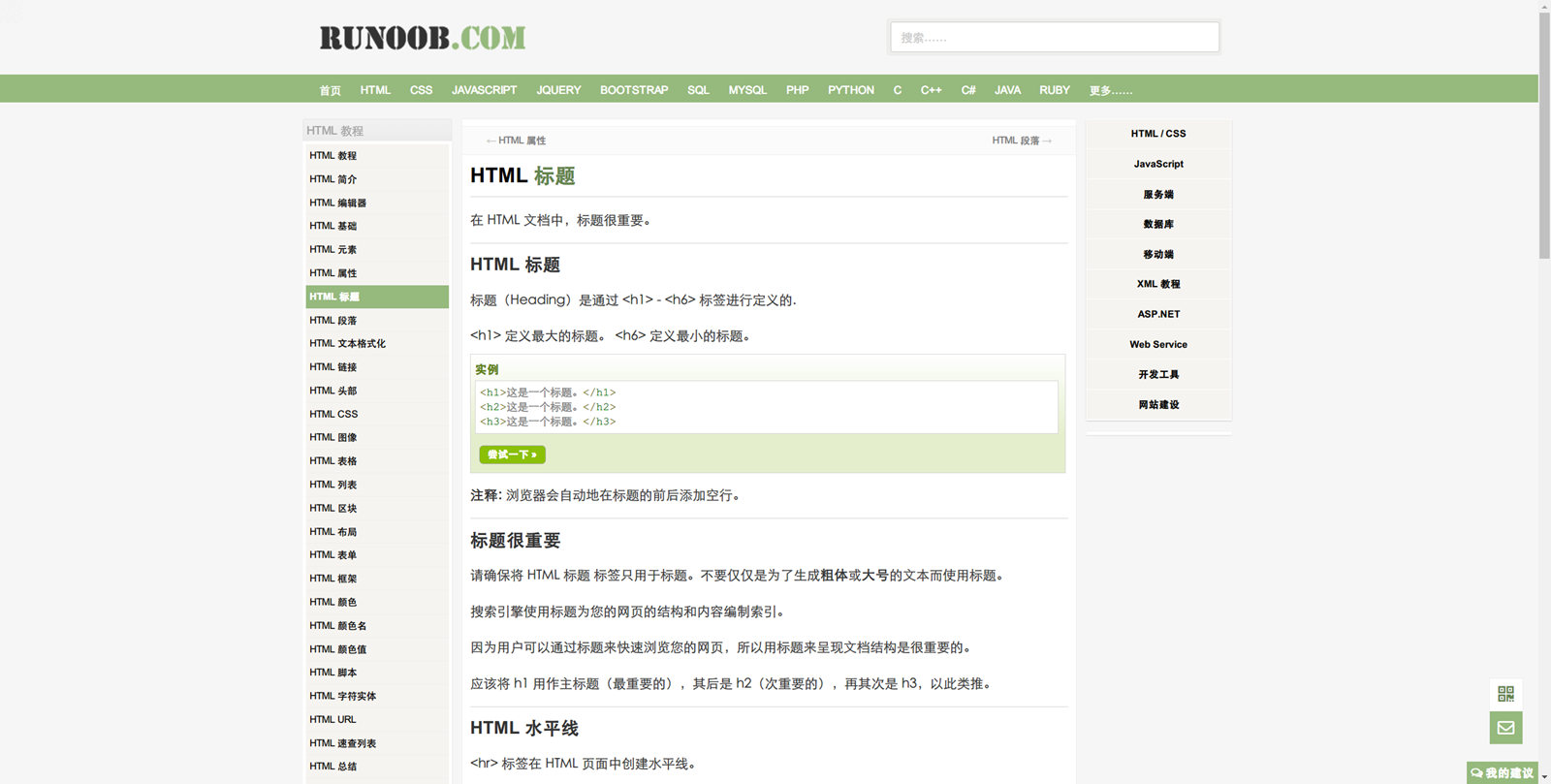Click the 尝试一下 try-it button

click(512, 455)
